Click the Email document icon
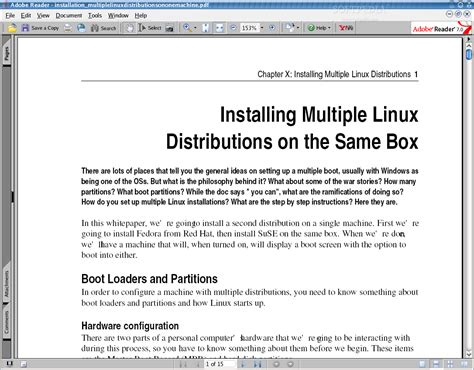Image resolution: width=474 pixels, height=370 pixels. coord(81,28)
